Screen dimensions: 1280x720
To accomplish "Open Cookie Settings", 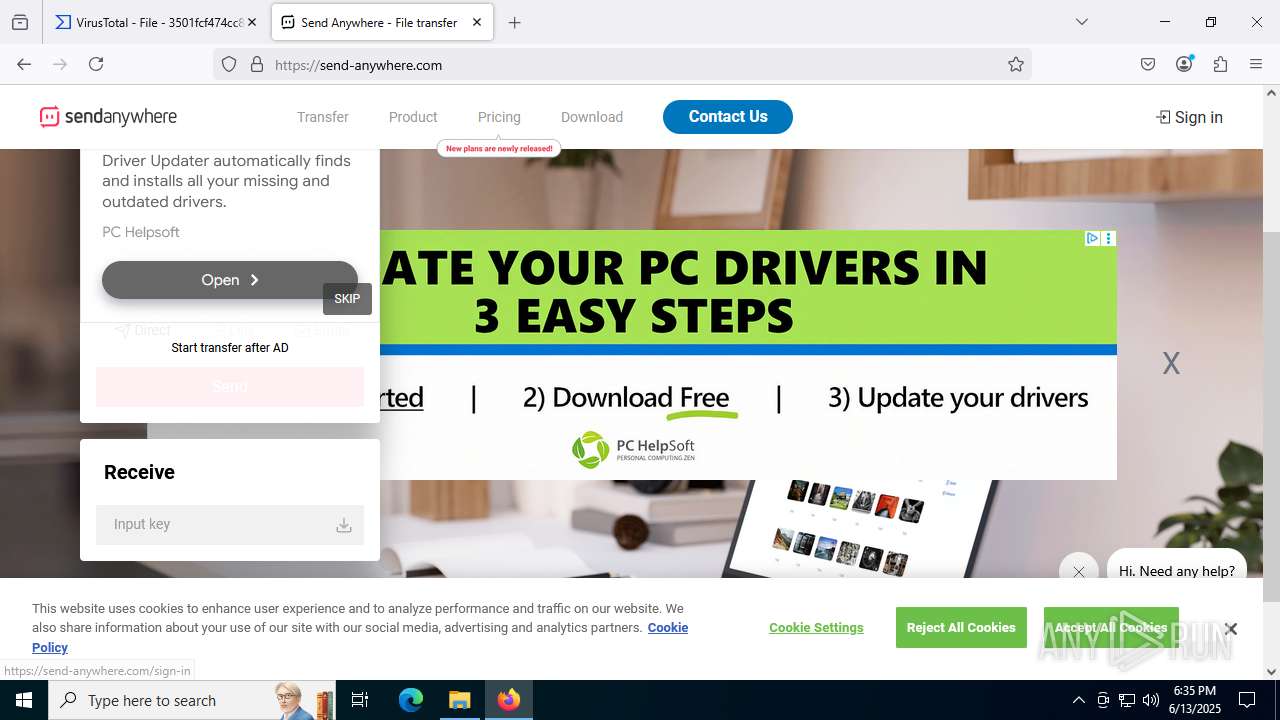I will 816,627.
